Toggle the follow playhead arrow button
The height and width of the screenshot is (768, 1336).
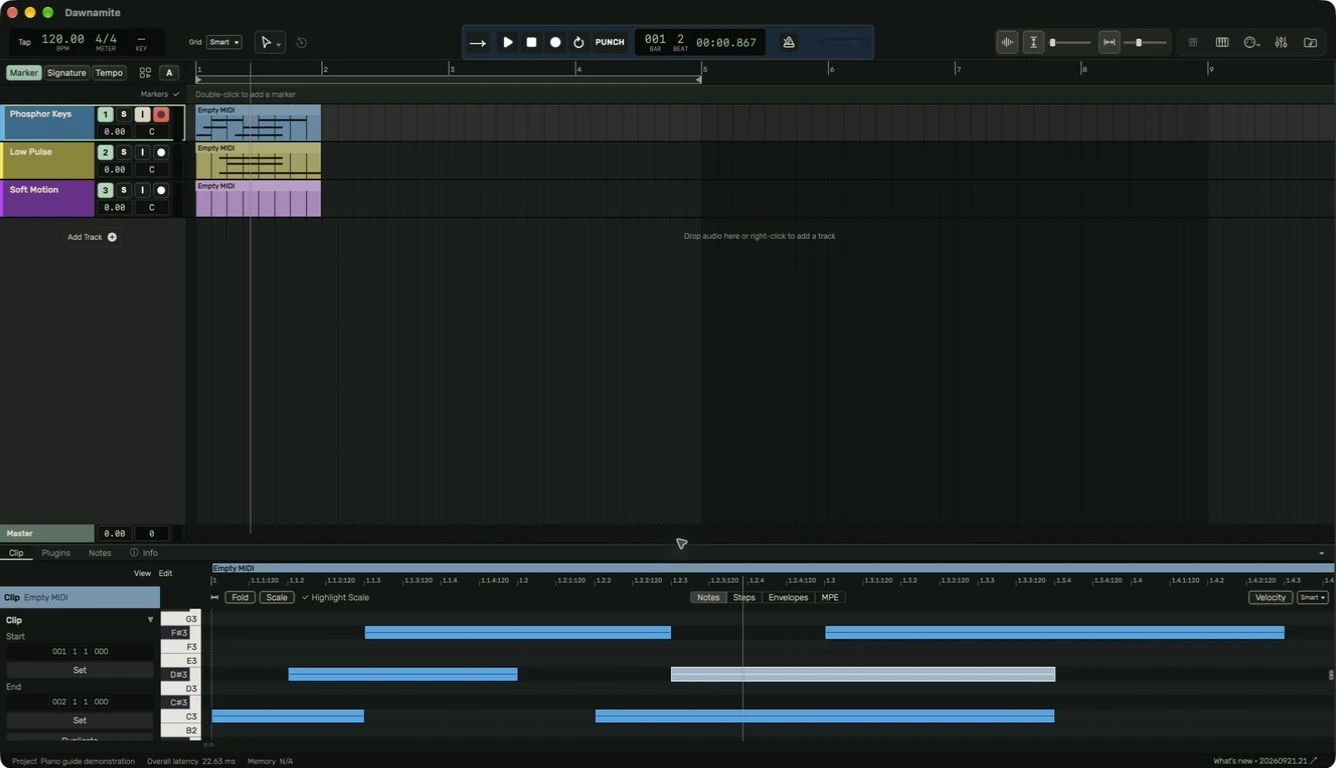[x=478, y=42]
